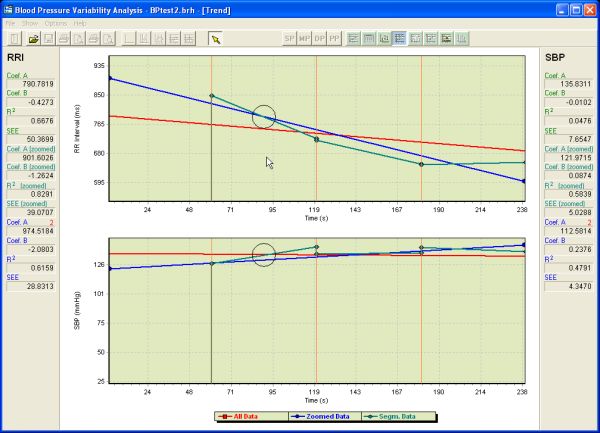Open the Show menu
Image resolution: width=600 pixels, height=433 pixels.
pos(30,22)
